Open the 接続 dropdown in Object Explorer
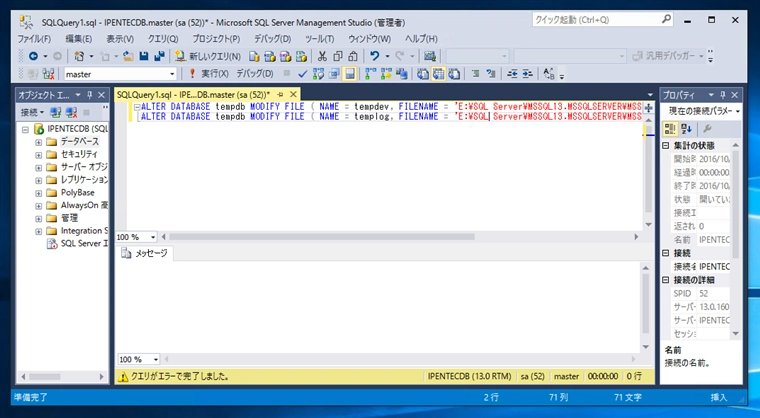This screenshot has height=418, width=760. coord(32,113)
